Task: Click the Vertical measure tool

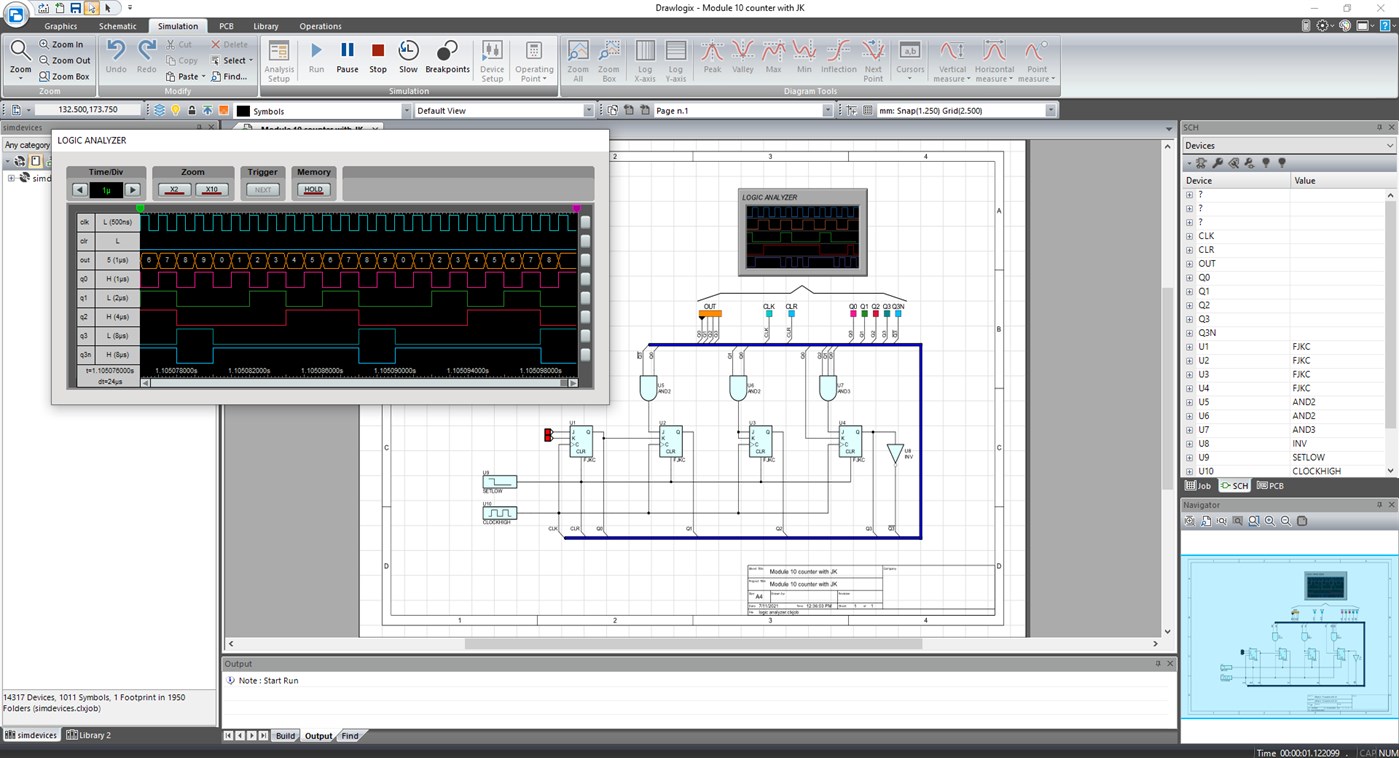Action: [x=951, y=58]
